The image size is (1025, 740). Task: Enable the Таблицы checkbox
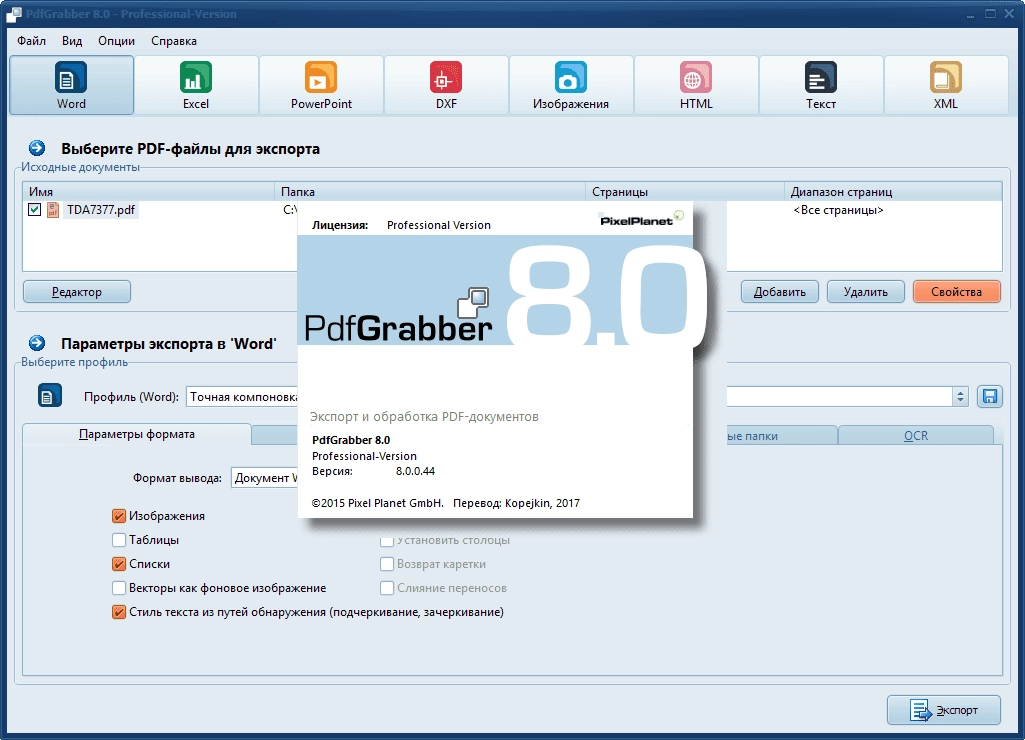pyautogui.click(x=118, y=540)
